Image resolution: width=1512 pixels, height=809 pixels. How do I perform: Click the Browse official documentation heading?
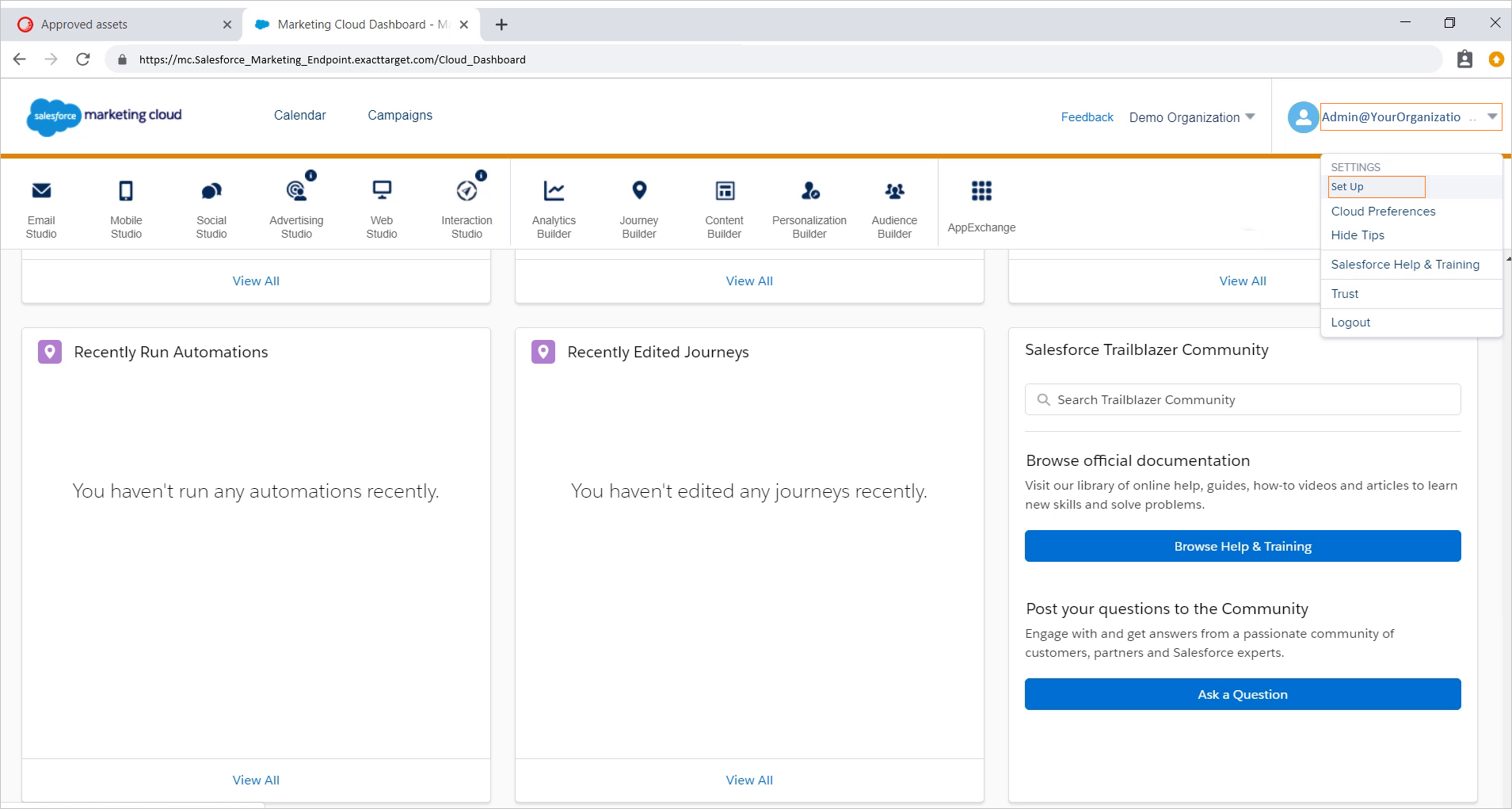click(x=1137, y=460)
